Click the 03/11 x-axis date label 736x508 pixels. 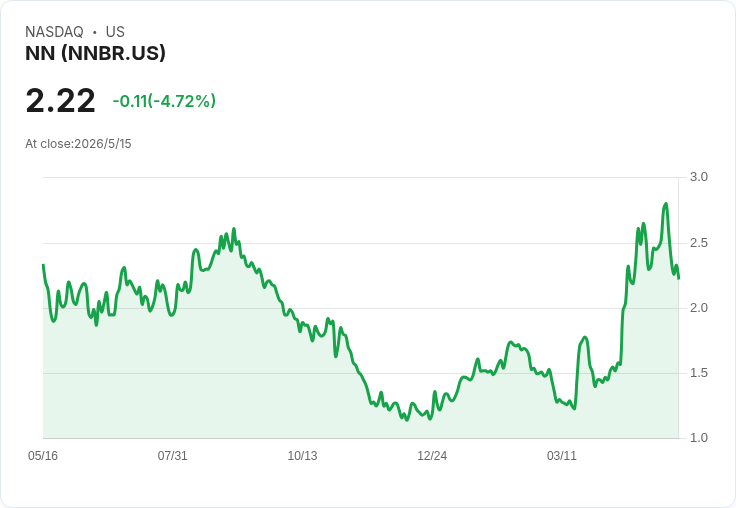(x=561, y=455)
